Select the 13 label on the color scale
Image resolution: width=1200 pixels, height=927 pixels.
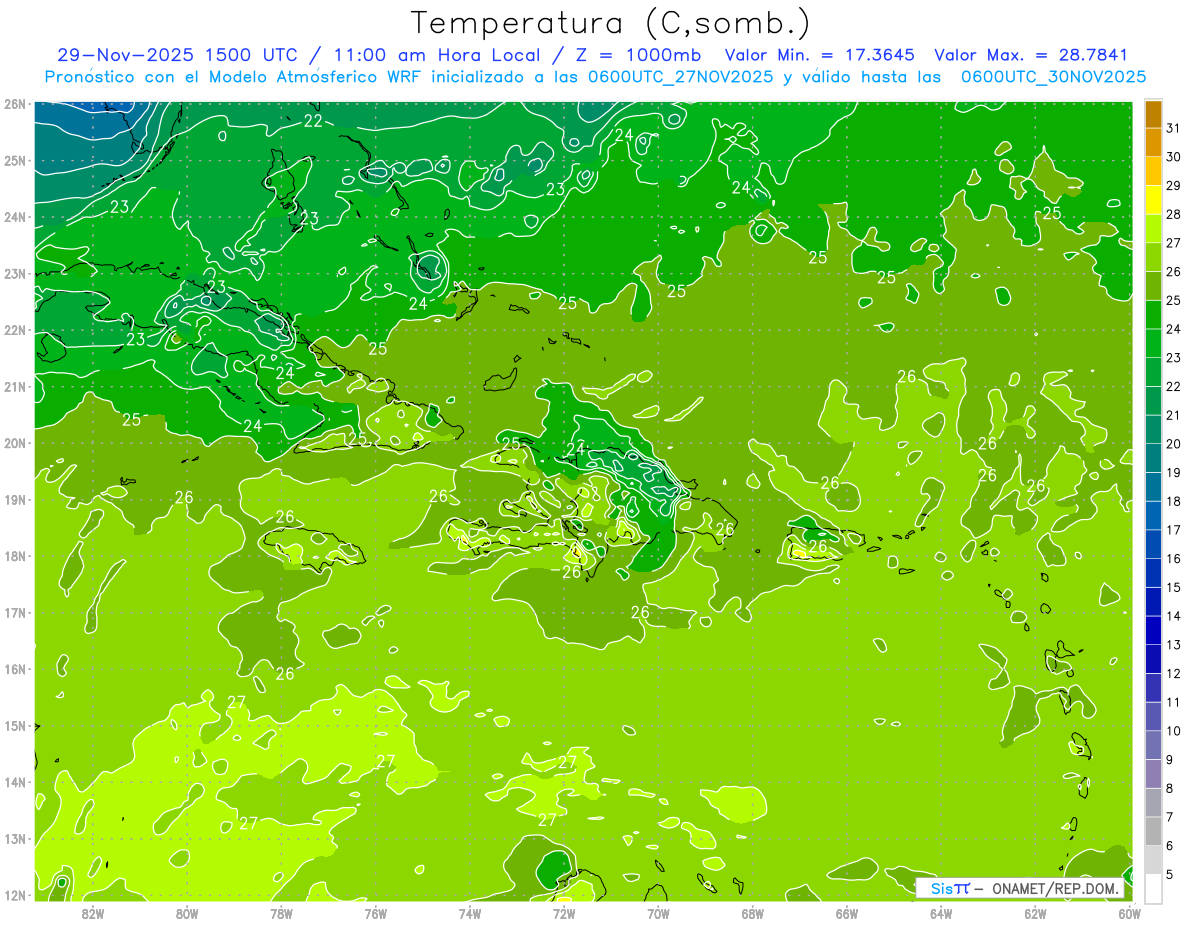[x=1174, y=645]
